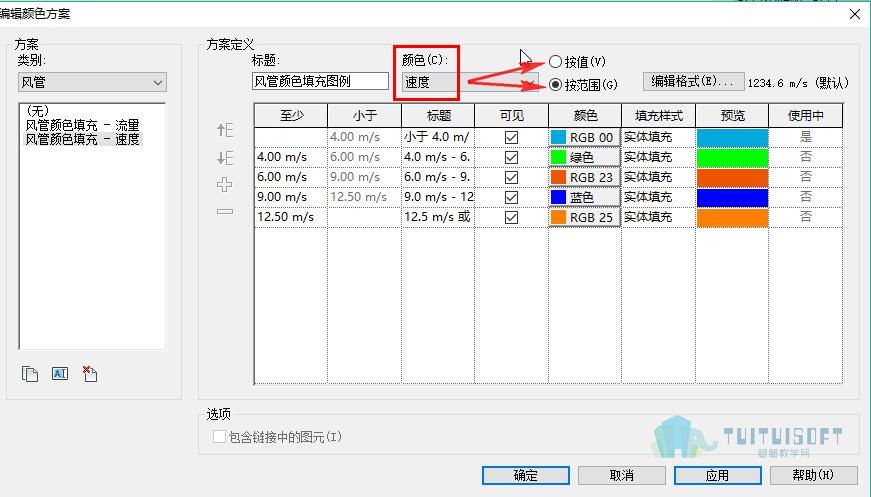
Task: Edit 至少 cell 9.00 m/s
Action: point(291,197)
